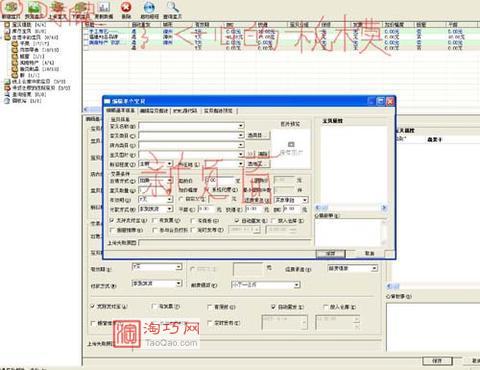Screen dimensions: 480x370
Task: Open 查询结果 search icon in tree
Action: tap(7, 94)
